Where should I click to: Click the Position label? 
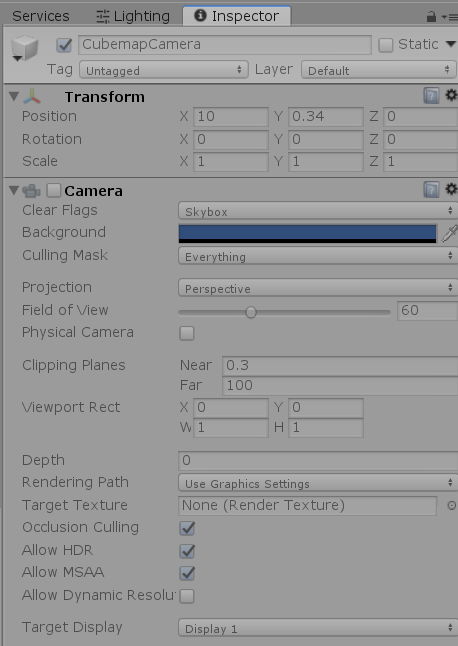tap(49, 117)
